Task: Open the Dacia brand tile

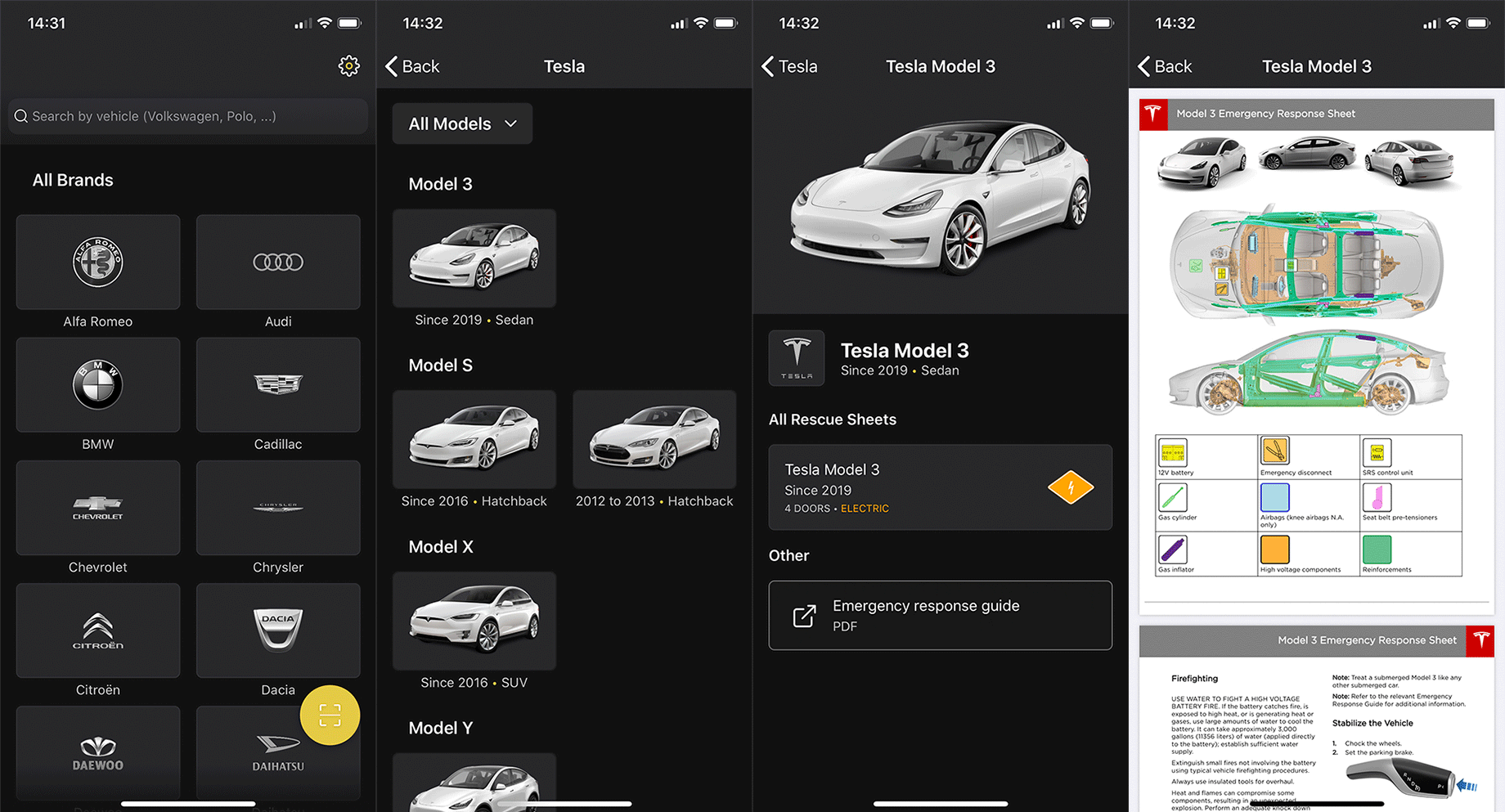Action: tap(278, 630)
